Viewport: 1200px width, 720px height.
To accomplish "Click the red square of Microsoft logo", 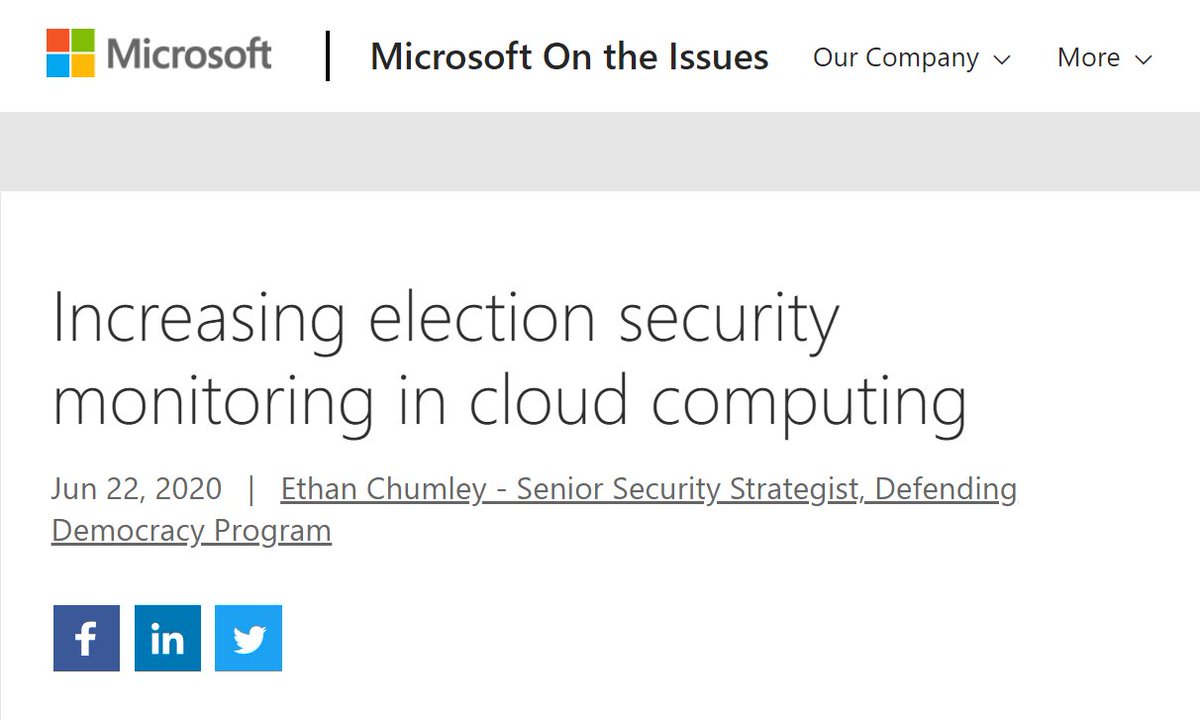I will click(57, 40).
